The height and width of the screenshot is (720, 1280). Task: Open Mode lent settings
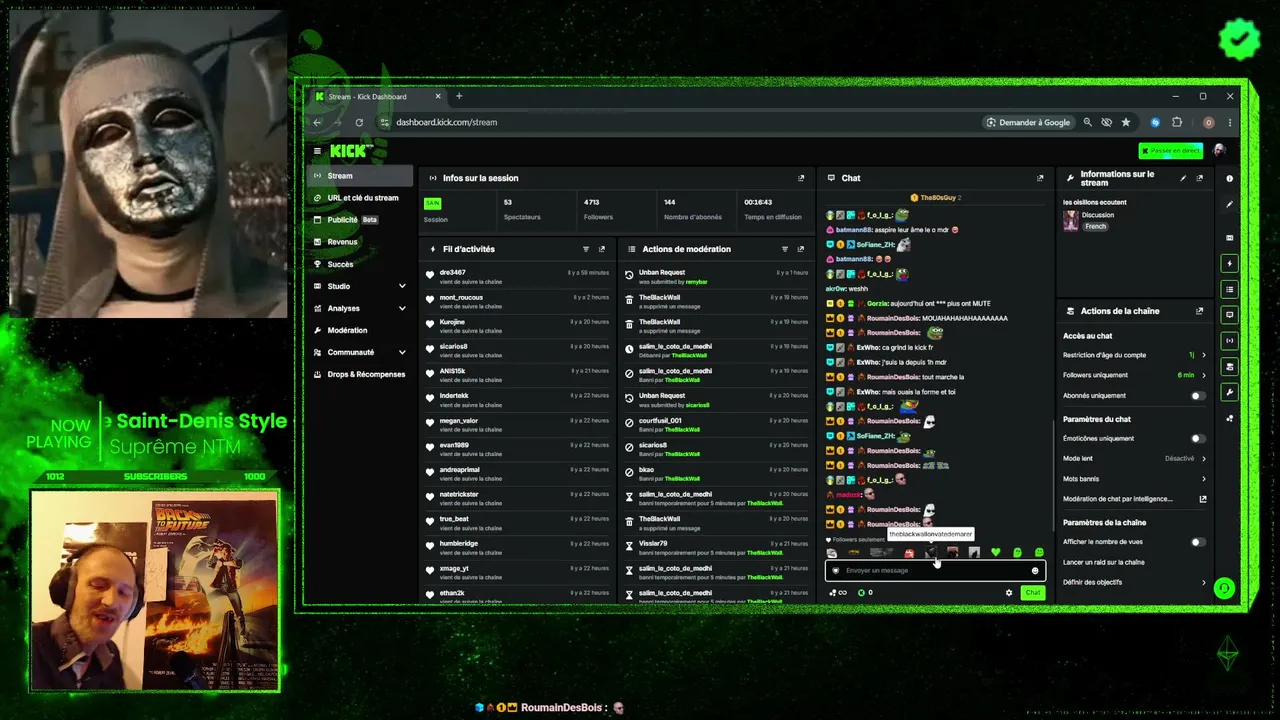pyautogui.click(x=1134, y=459)
